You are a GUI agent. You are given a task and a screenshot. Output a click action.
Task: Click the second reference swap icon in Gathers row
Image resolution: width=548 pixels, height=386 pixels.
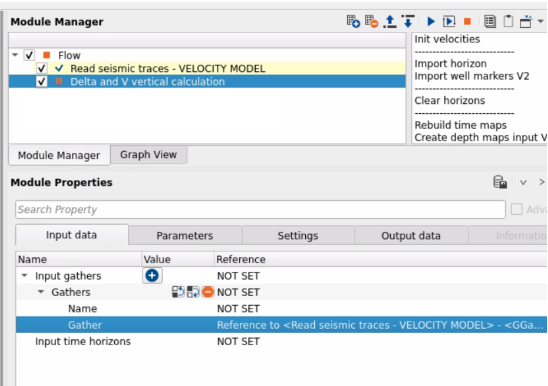(193, 292)
